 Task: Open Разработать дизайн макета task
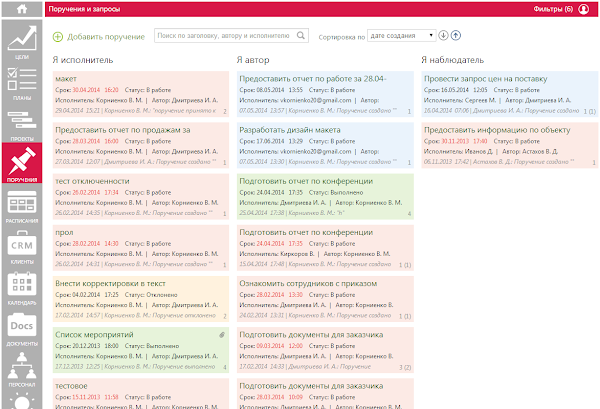click(290, 130)
